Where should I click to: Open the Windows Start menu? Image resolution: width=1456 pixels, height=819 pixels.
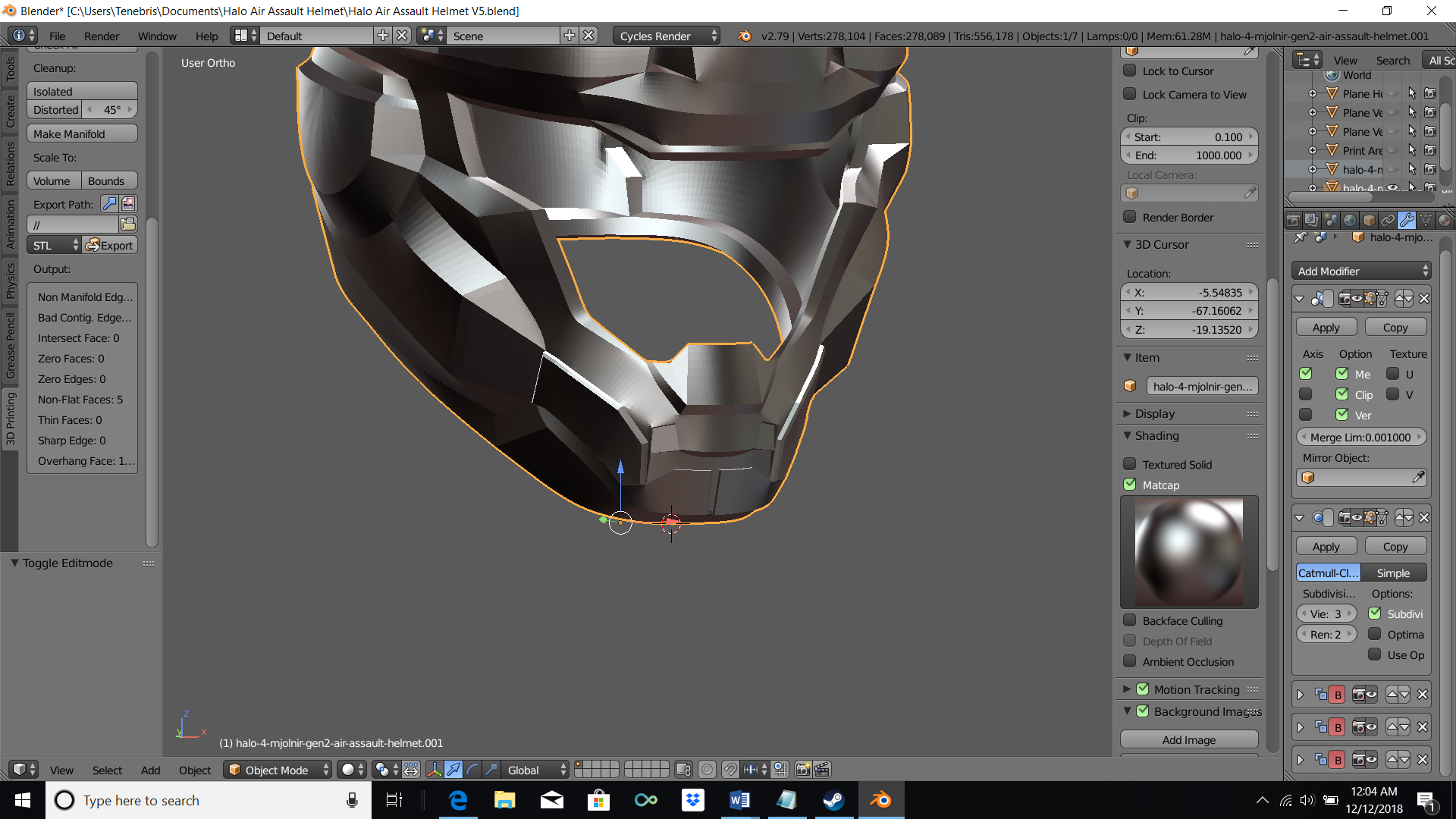click(x=23, y=800)
